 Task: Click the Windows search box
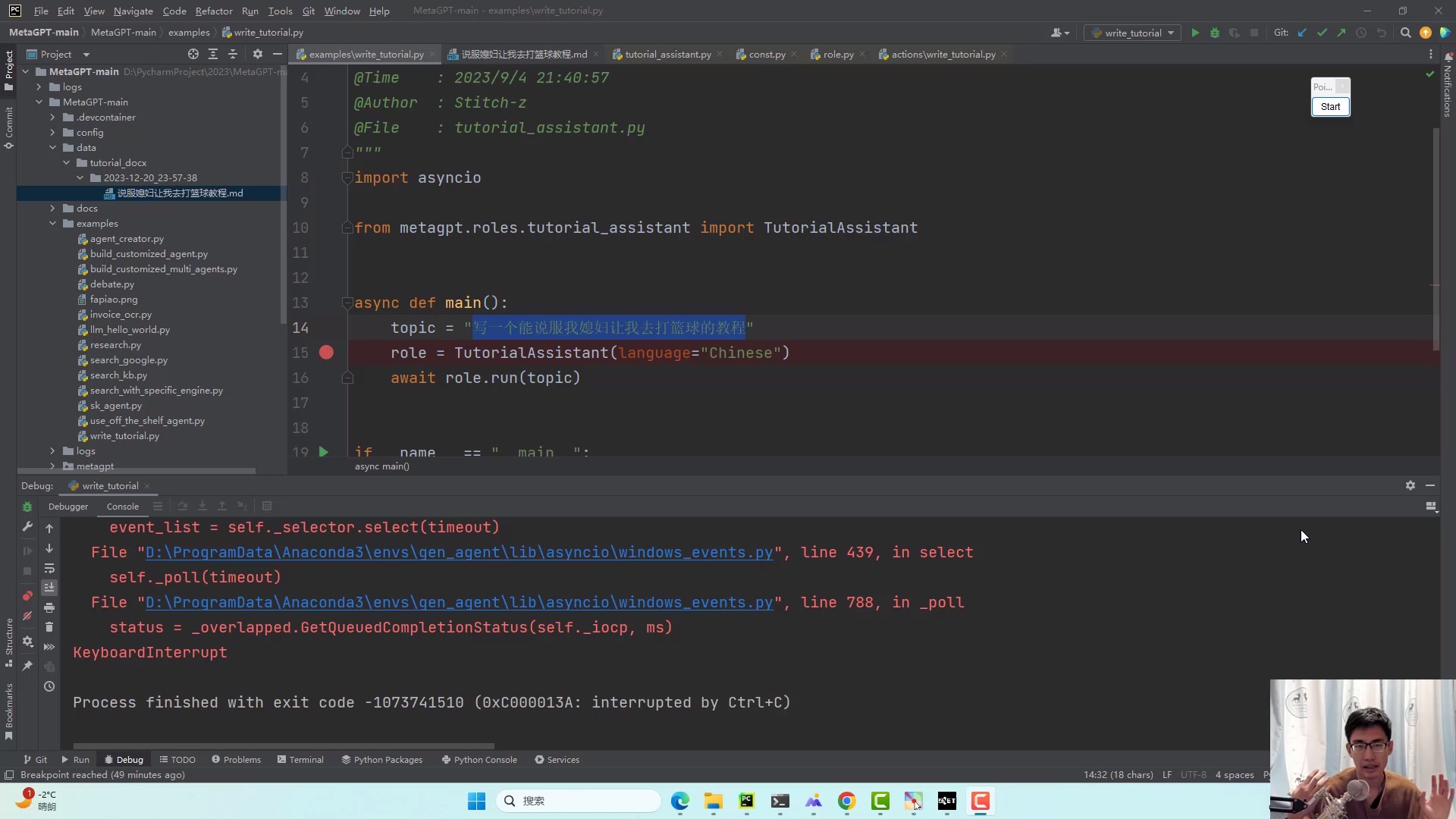[x=579, y=801]
